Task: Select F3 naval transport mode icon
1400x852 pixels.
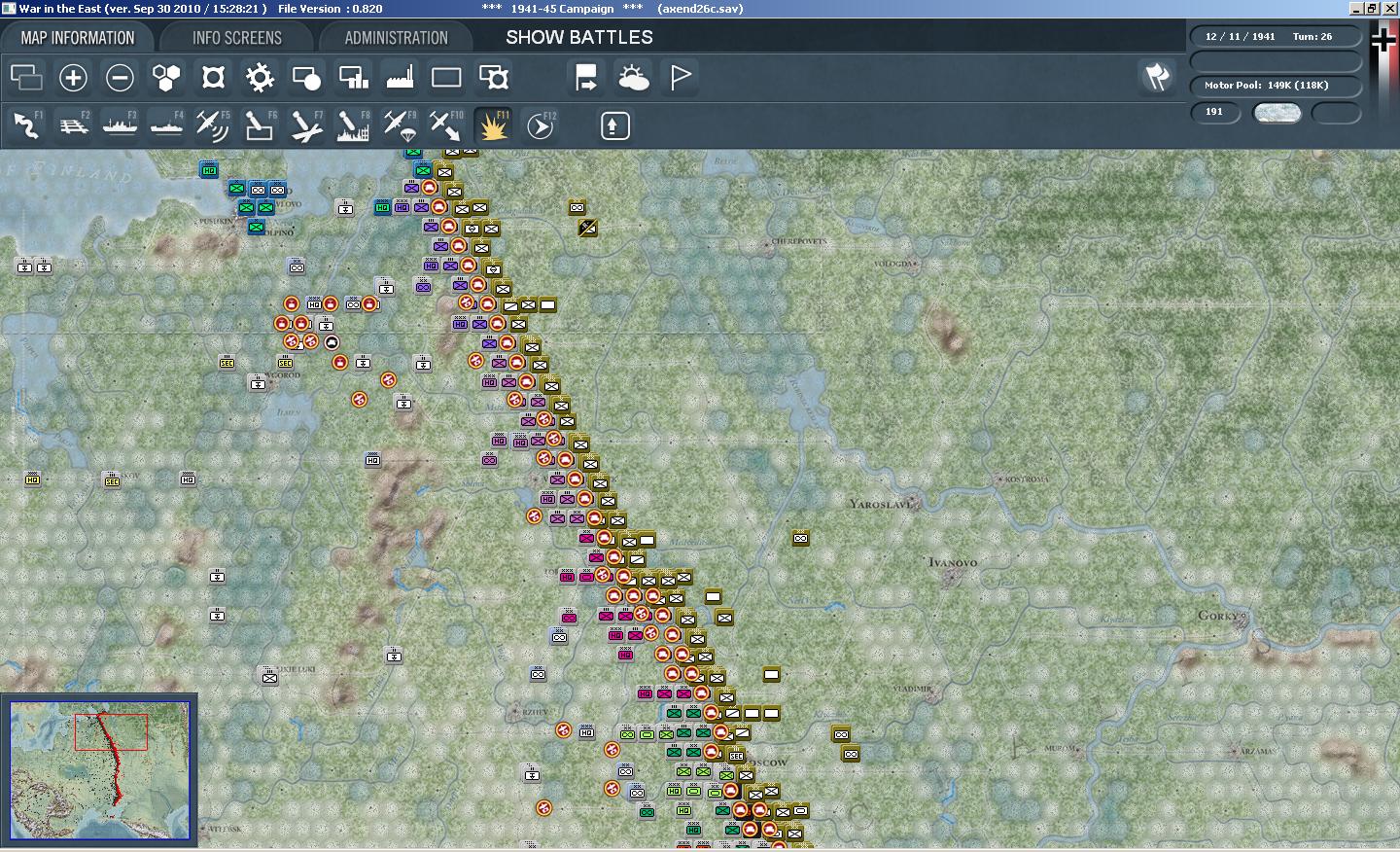Action: pos(120,125)
